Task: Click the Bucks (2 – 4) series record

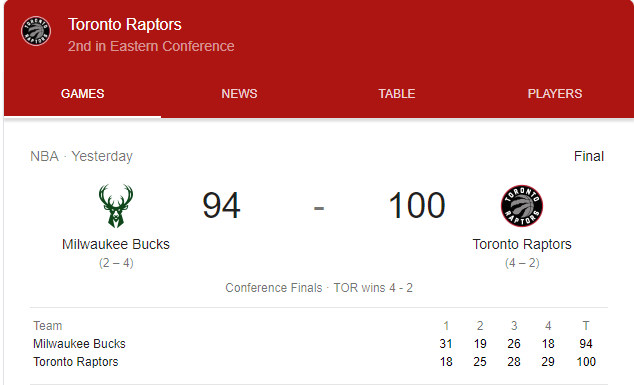Action: point(116,263)
